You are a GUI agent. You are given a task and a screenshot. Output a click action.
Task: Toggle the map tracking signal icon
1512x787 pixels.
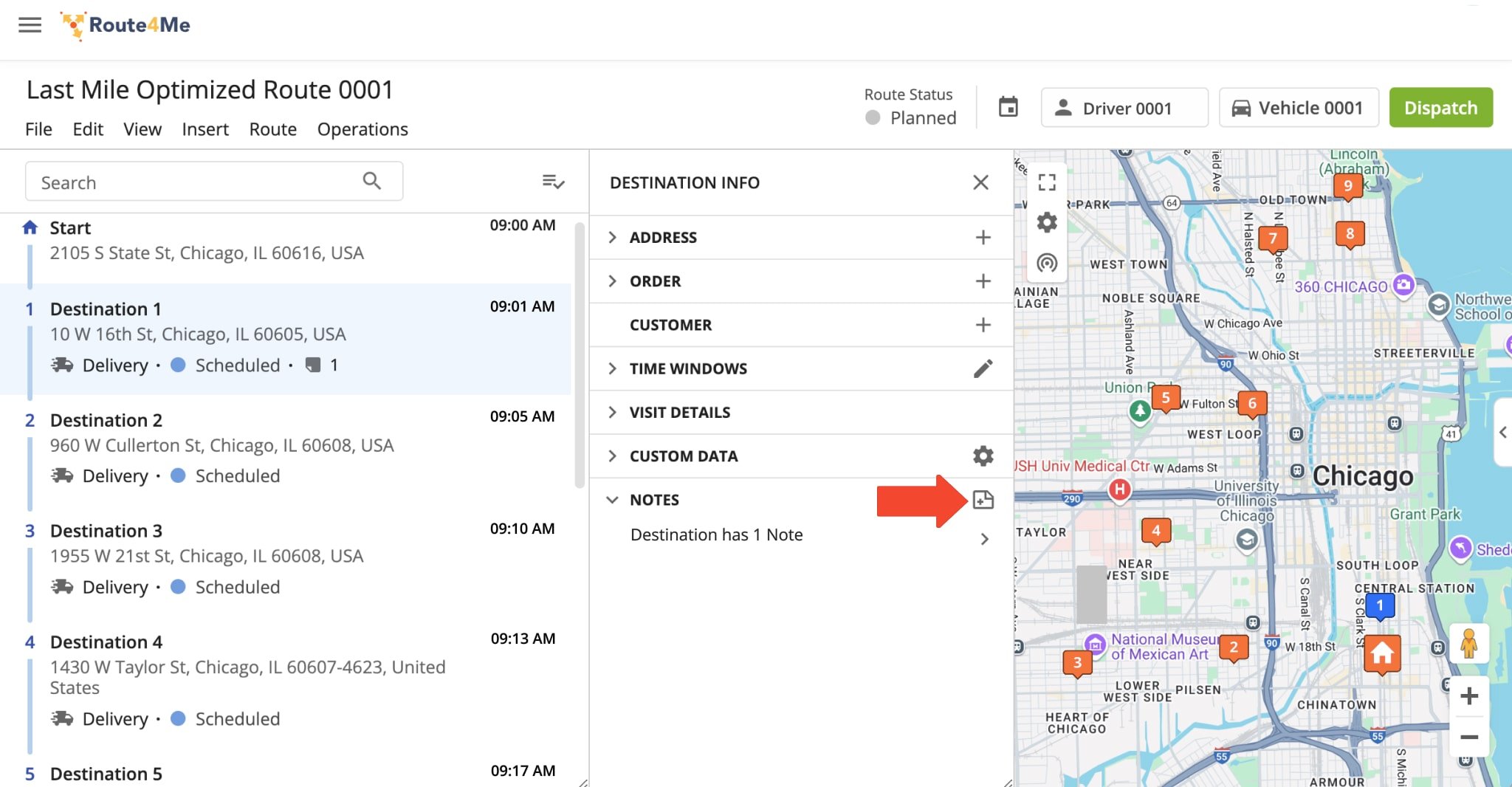click(1047, 263)
